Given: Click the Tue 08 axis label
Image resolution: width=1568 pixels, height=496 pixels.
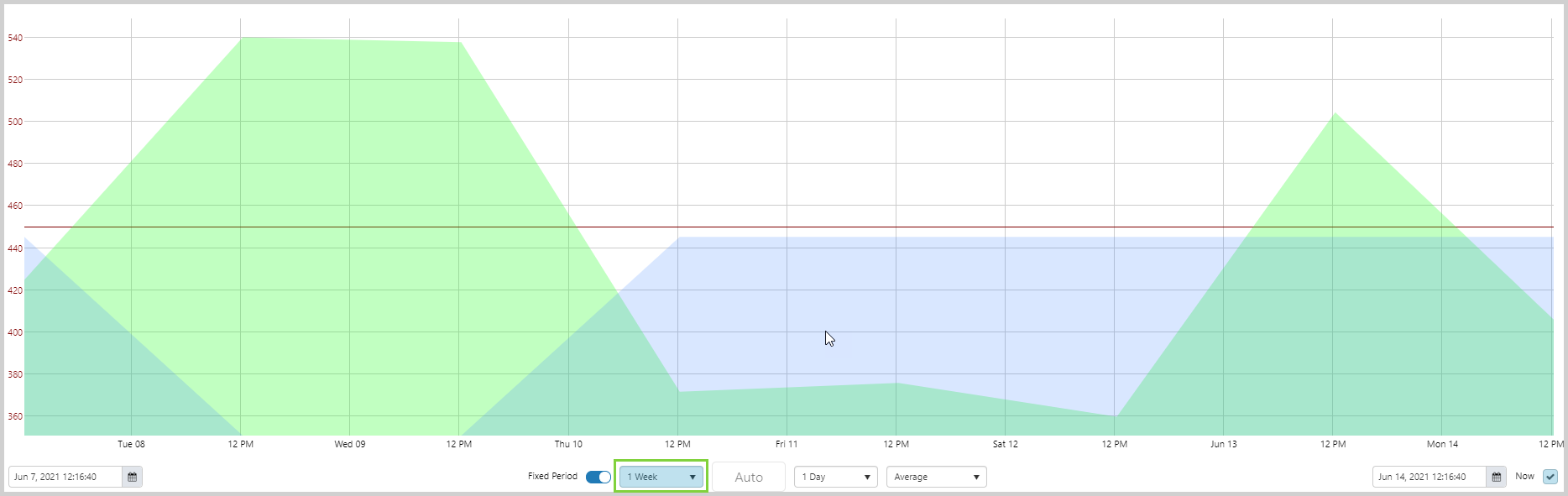Looking at the screenshot, I should coord(131,444).
